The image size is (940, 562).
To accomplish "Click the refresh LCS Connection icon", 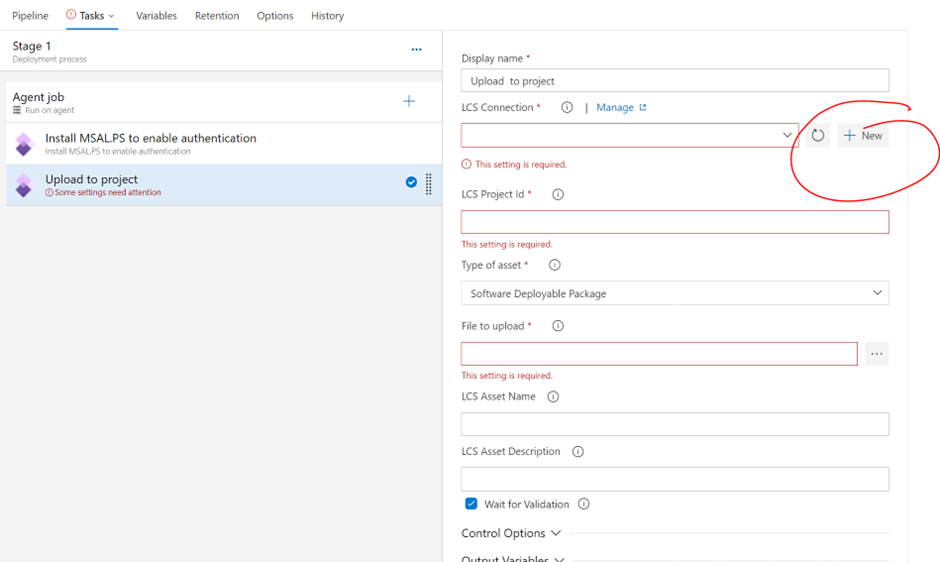I will pyautogui.click(x=818, y=135).
